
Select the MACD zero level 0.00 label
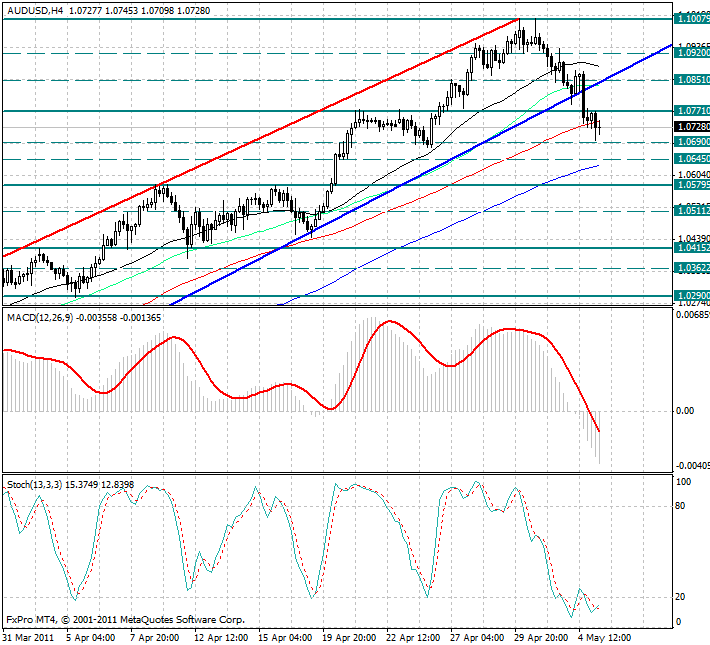pyautogui.click(x=685, y=411)
